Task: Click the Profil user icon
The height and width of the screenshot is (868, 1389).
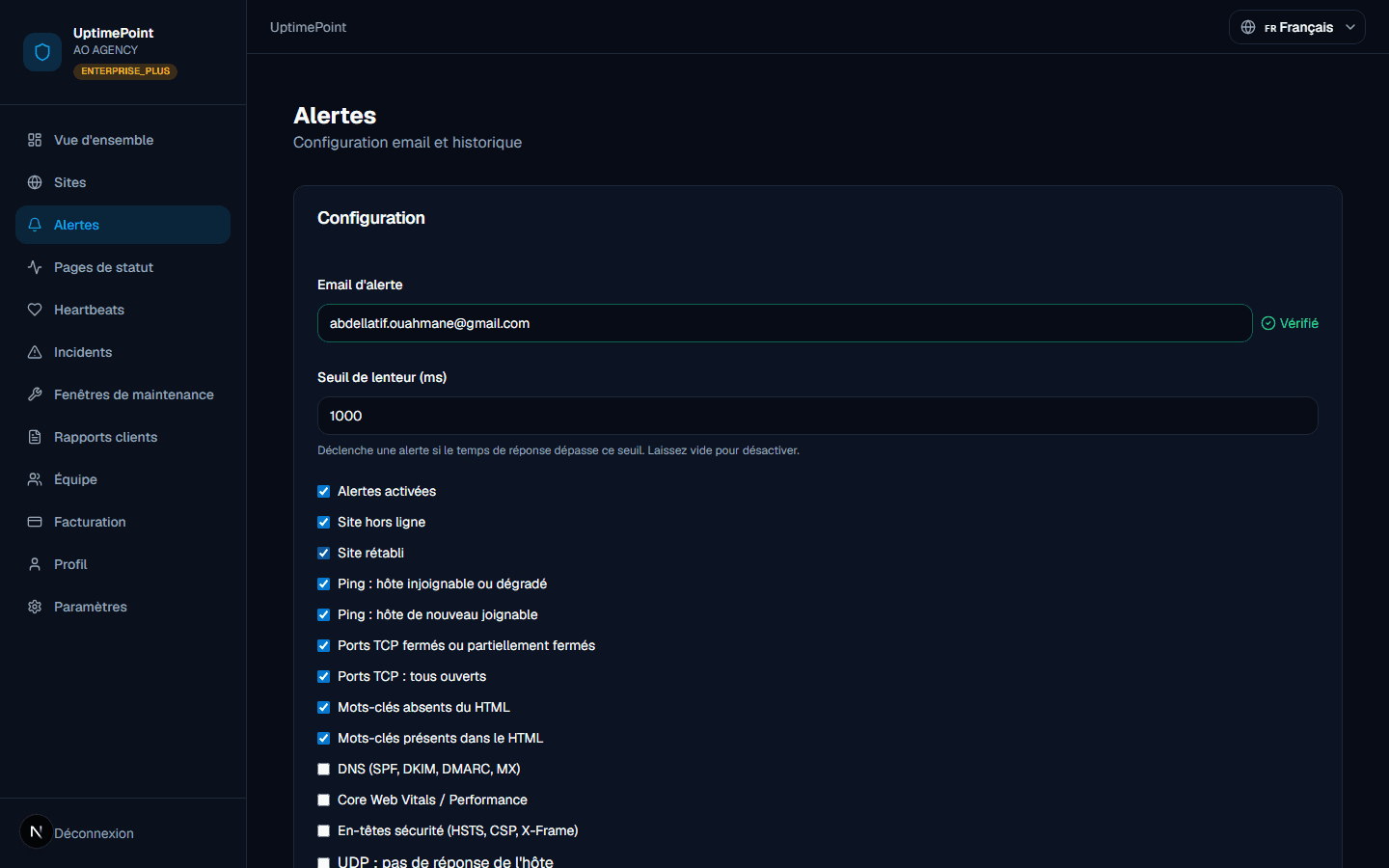Action: coord(35,564)
